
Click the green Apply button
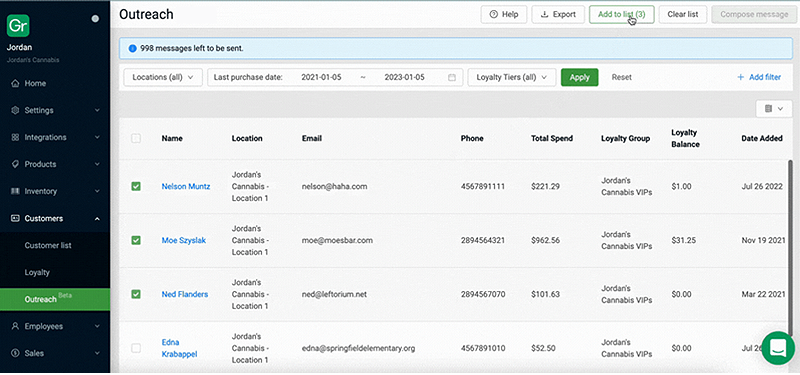tap(580, 78)
